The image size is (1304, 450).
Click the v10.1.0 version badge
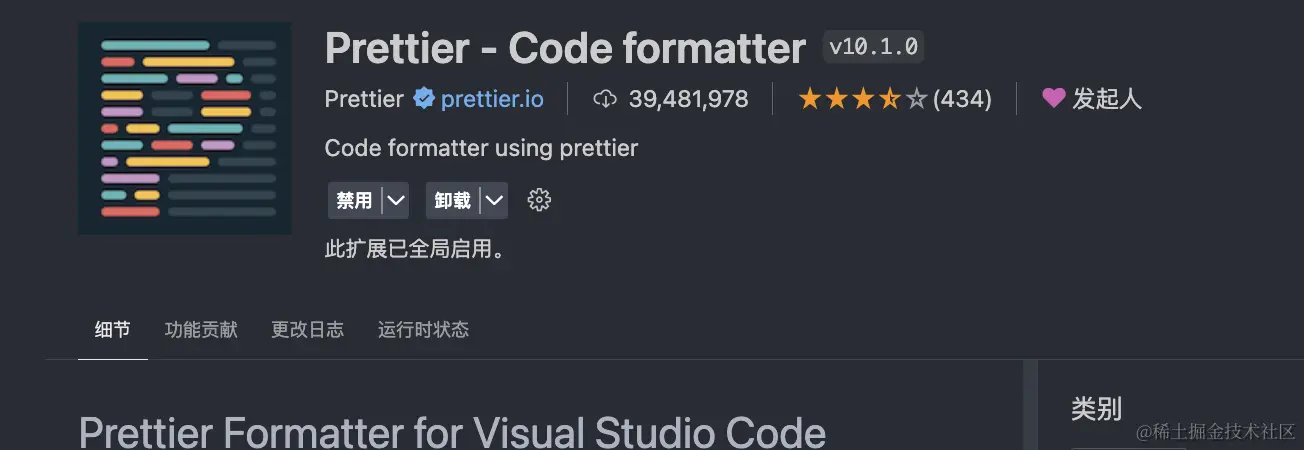pyautogui.click(x=873, y=47)
